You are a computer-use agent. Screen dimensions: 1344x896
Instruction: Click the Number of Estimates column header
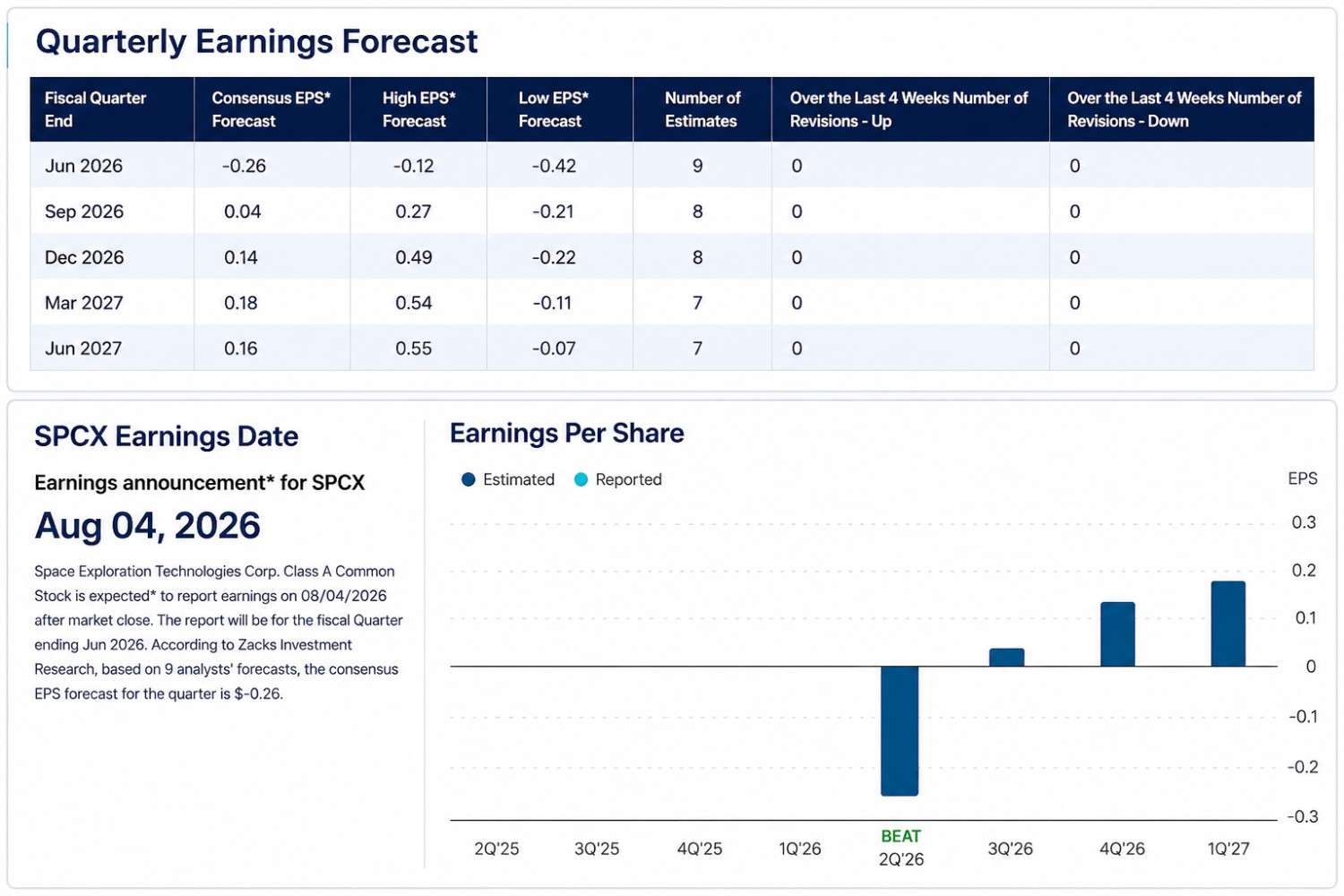coord(702,109)
